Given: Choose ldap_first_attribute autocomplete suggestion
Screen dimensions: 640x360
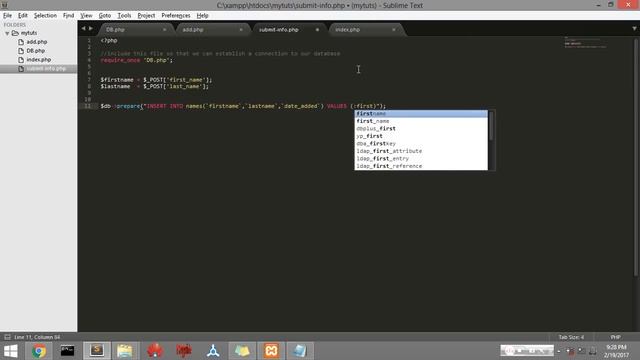Looking at the screenshot, I should click(421, 151).
